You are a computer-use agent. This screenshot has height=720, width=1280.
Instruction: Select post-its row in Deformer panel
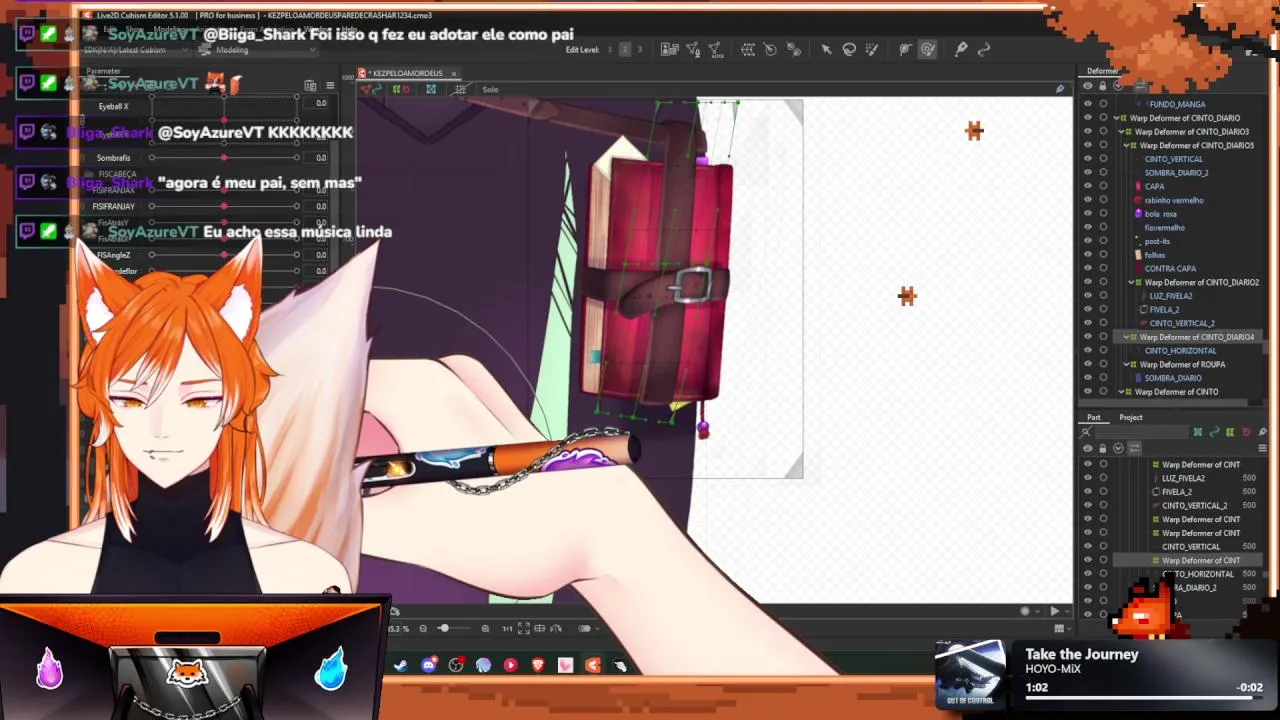(1157, 241)
